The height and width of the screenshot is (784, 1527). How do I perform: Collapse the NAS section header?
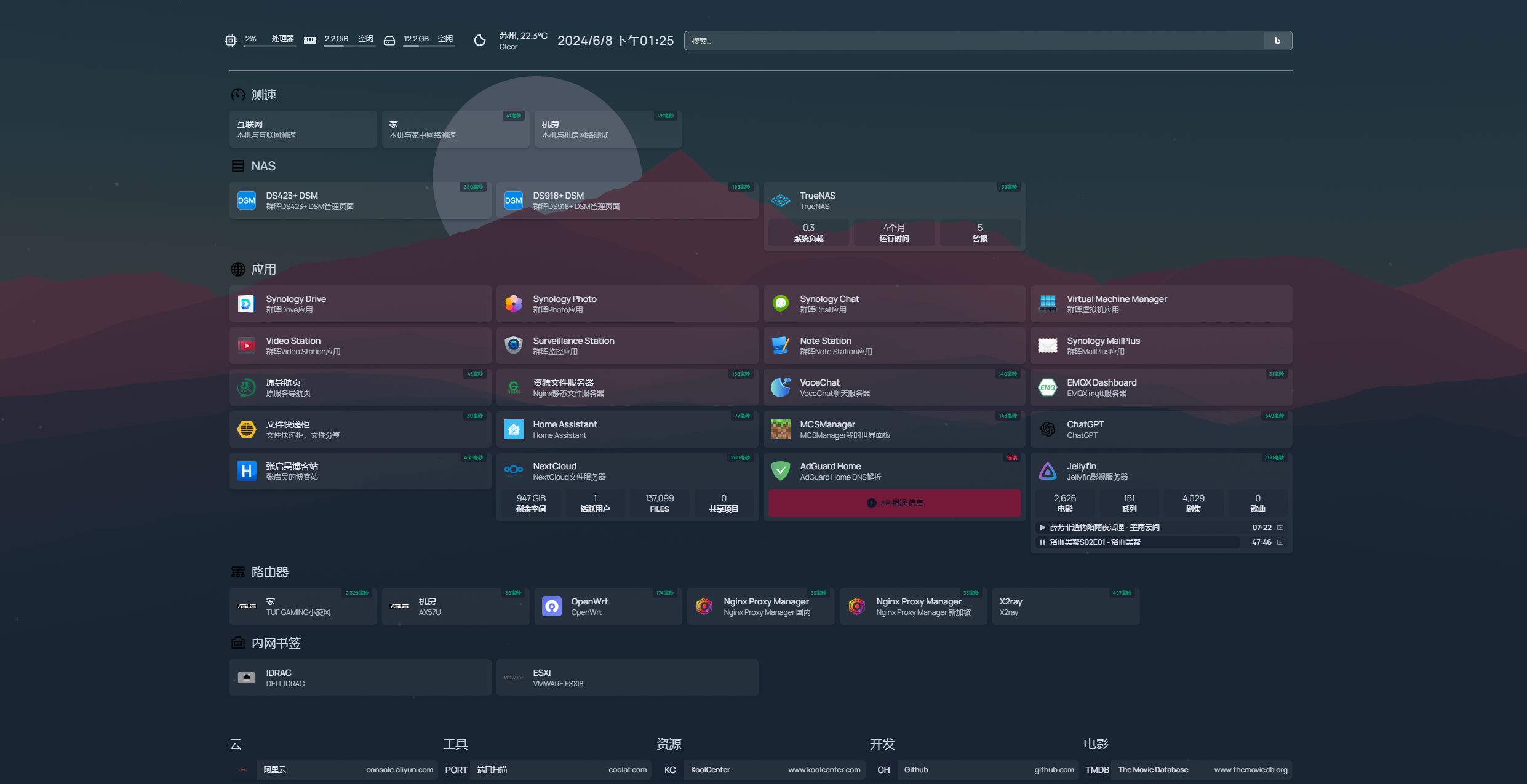click(253, 166)
